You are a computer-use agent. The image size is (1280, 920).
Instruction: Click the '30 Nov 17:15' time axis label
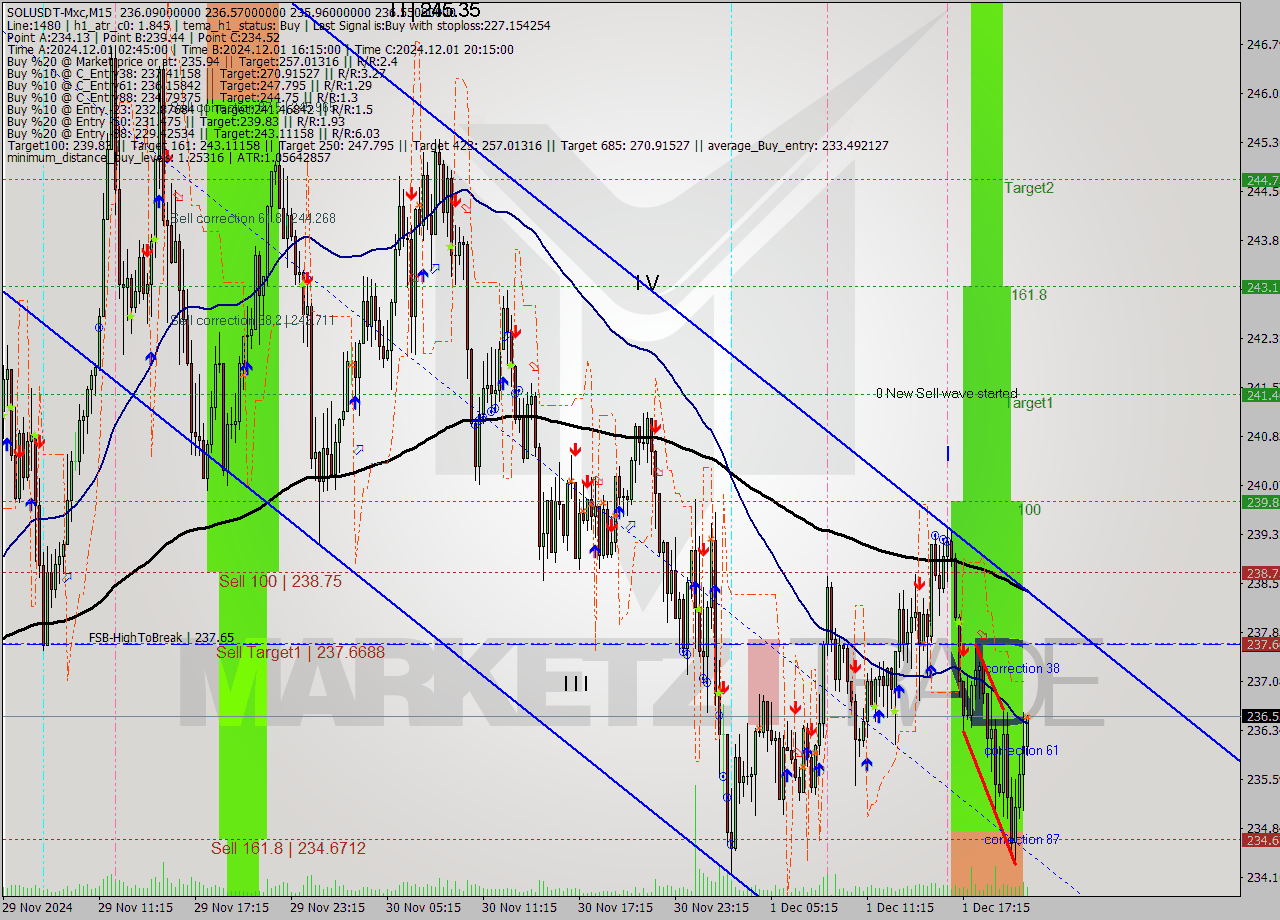click(x=615, y=908)
